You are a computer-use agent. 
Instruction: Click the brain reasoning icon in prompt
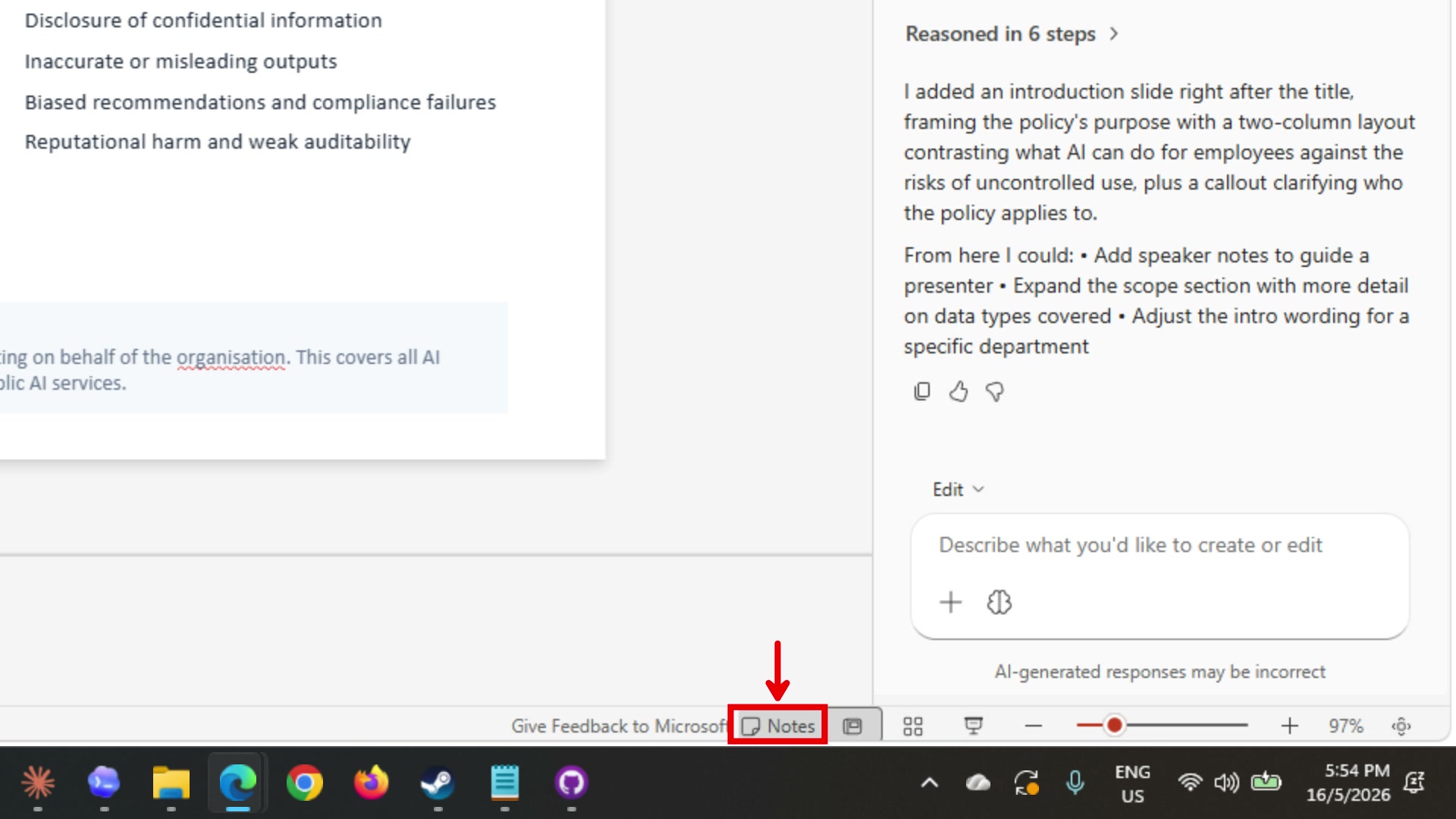(999, 602)
